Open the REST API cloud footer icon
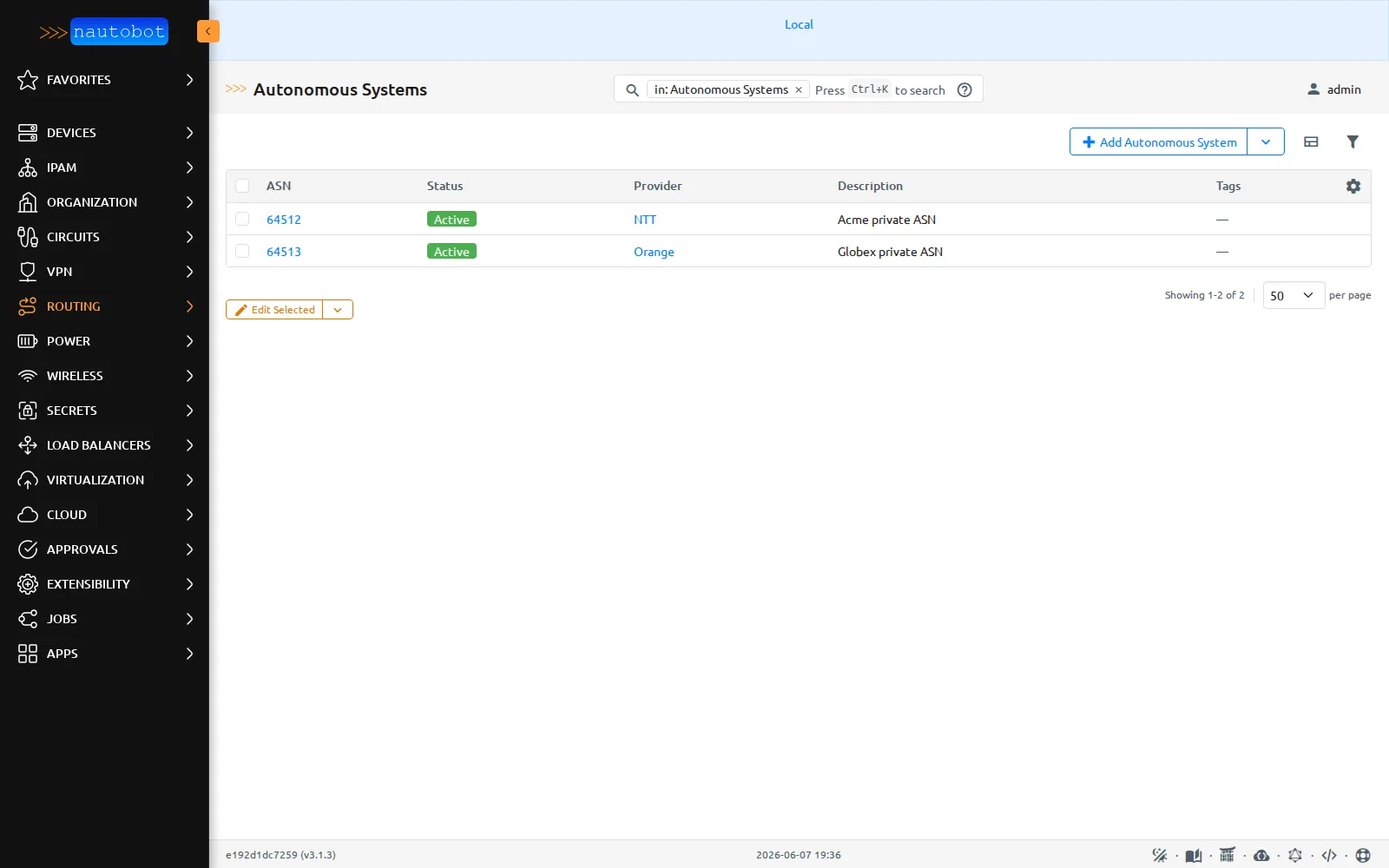This screenshot has width=1389, height=868. coord(1261,855)
